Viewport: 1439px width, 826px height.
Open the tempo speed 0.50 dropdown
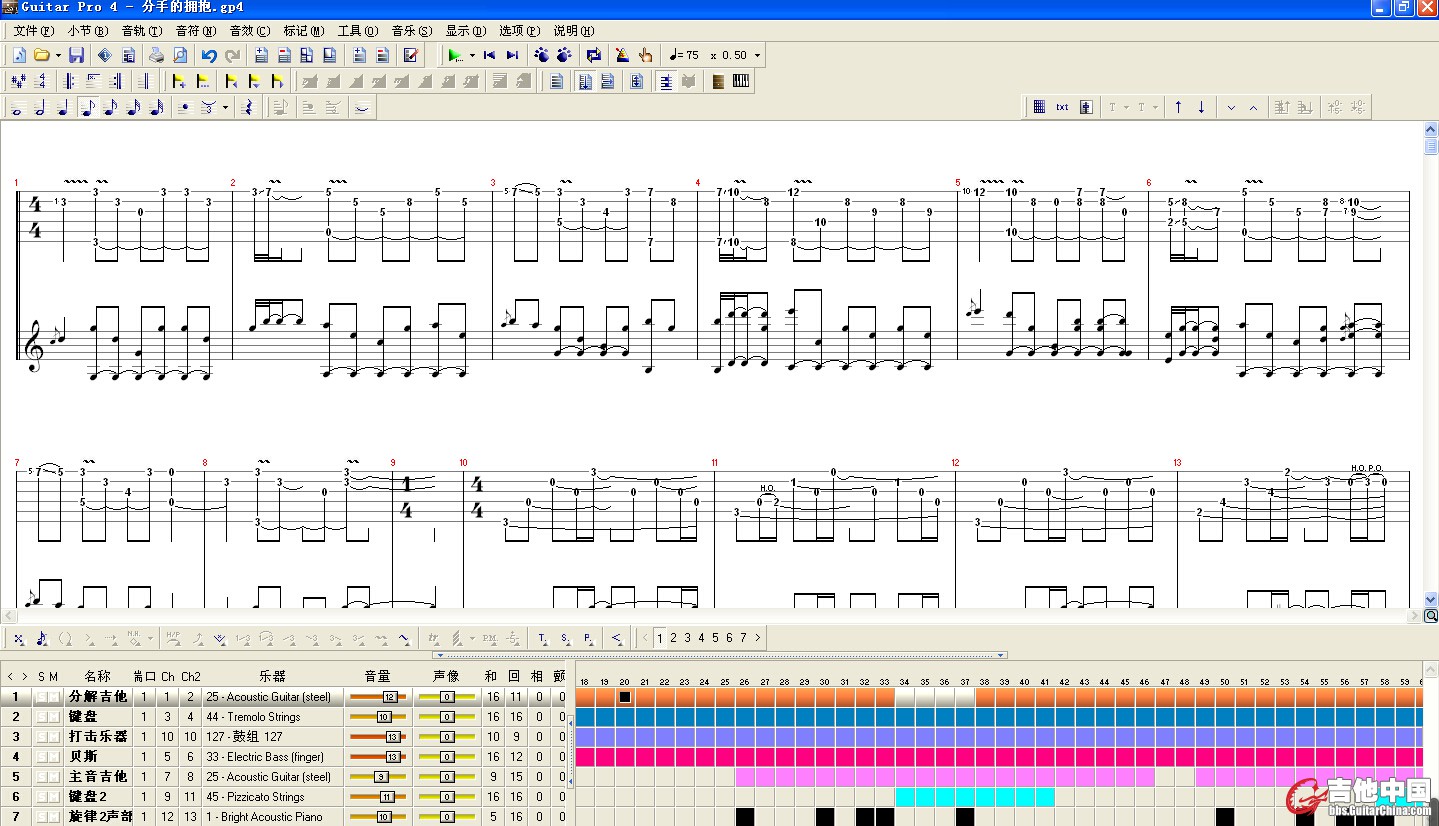point(757,55)
